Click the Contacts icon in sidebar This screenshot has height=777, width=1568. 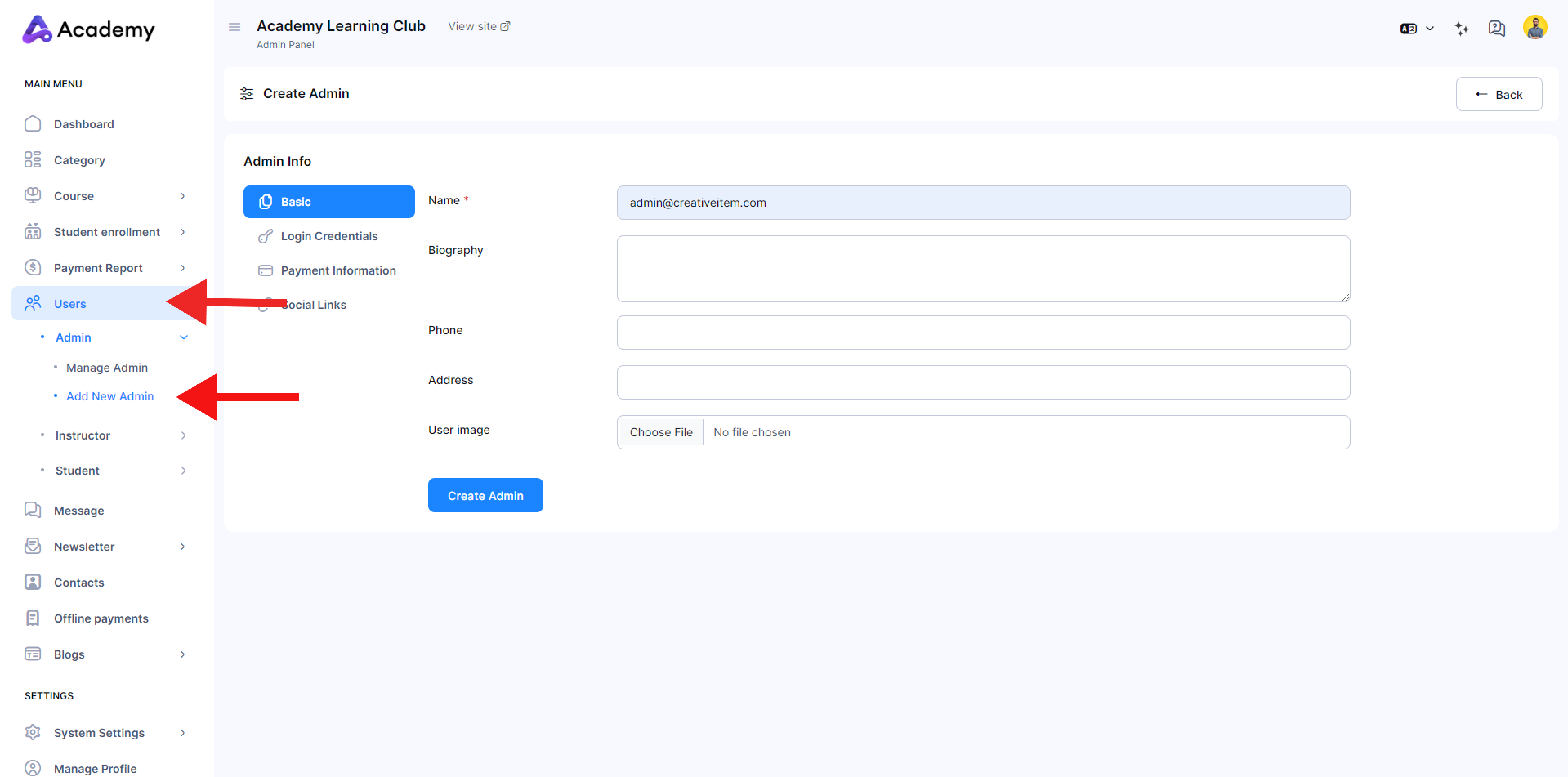coord(33,582)
